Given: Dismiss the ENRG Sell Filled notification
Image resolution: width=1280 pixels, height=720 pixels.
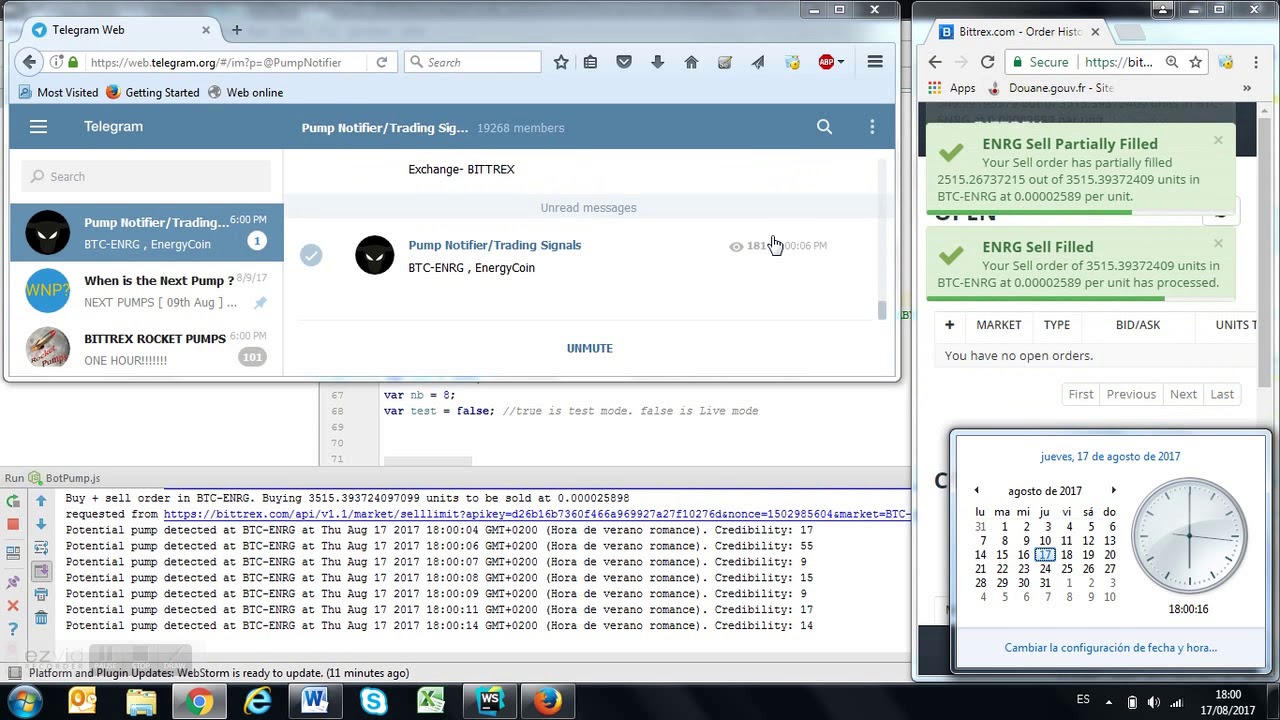Looking at the screenshot, I should click(x=1218, y=243).
